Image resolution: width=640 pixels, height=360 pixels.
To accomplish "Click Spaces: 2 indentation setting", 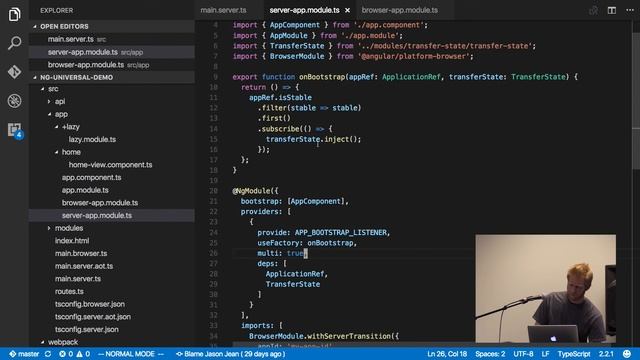I will coord(490,354).
